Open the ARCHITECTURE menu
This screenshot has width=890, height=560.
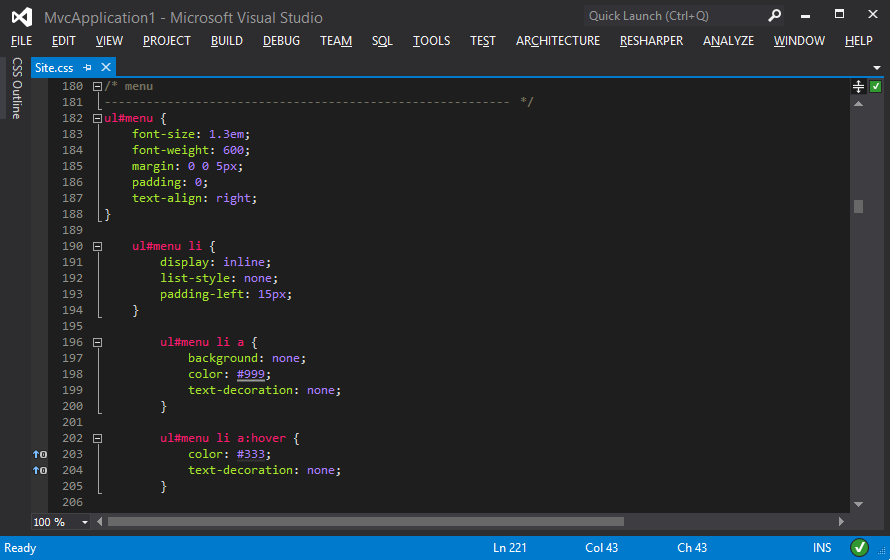pyautogui.click(x=557, y=41)
